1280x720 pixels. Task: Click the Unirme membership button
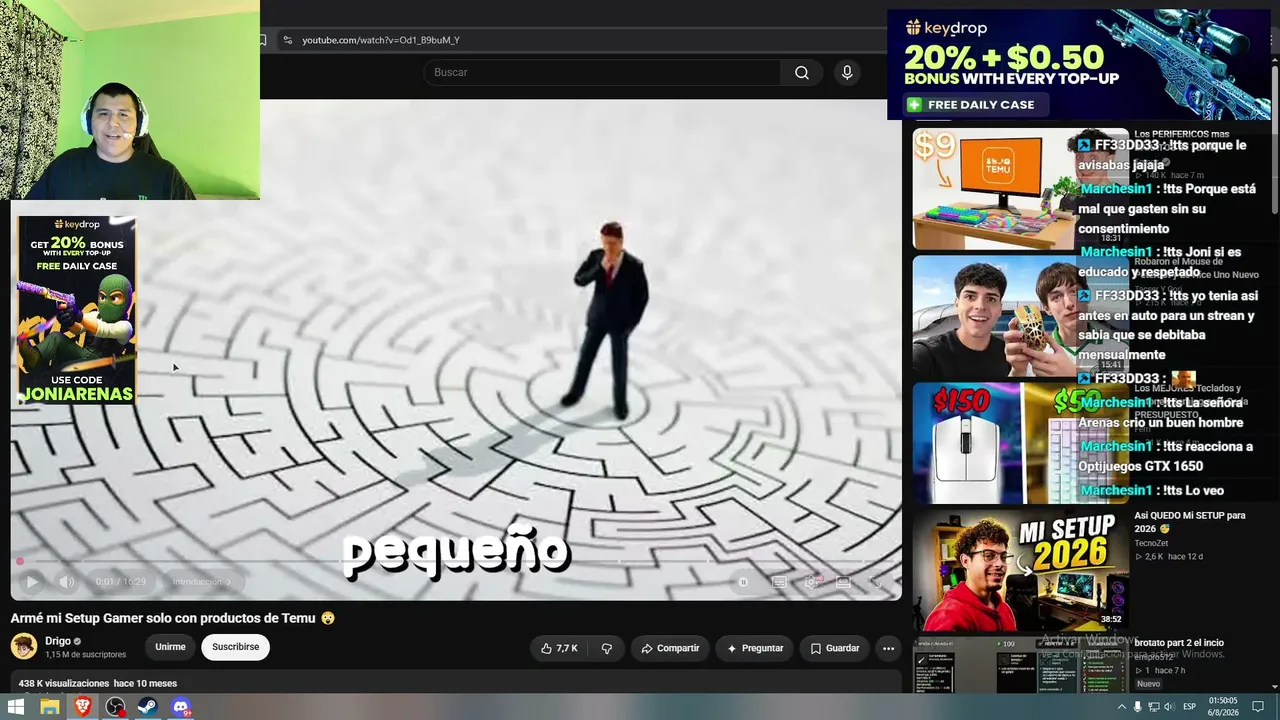(x=170, y=647)
